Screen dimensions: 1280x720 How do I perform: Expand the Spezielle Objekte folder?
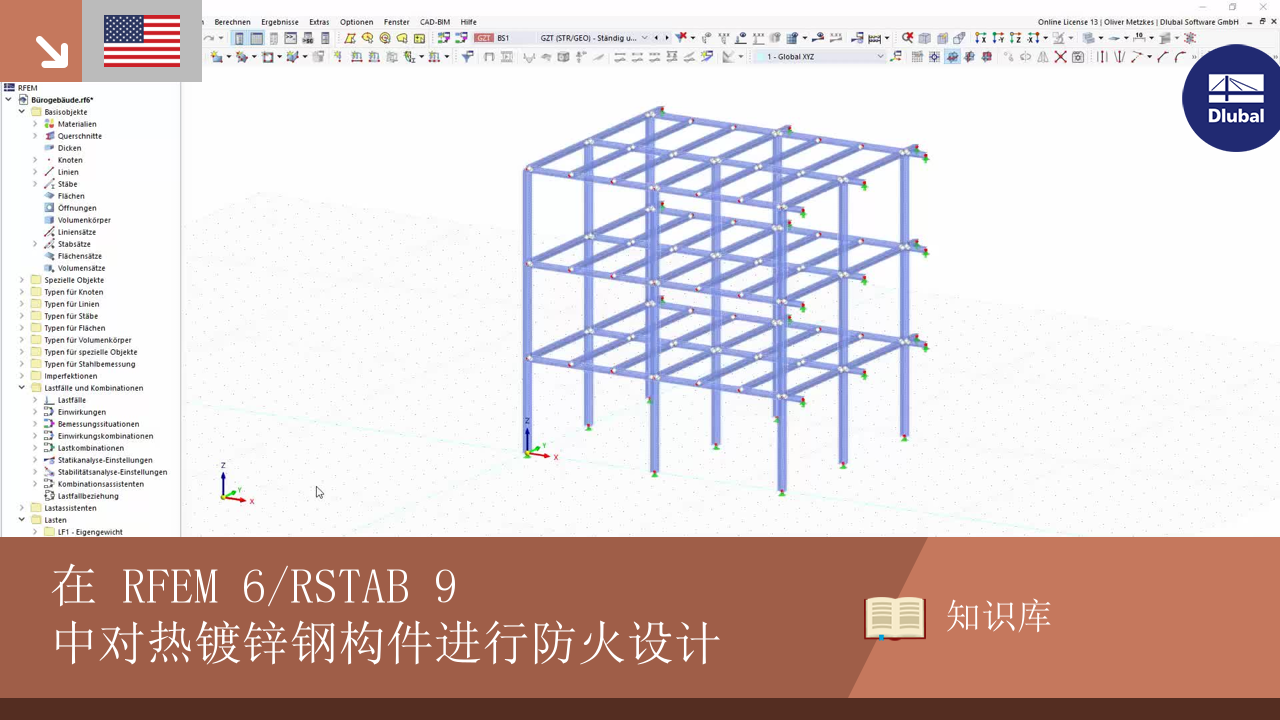(22, 280)
